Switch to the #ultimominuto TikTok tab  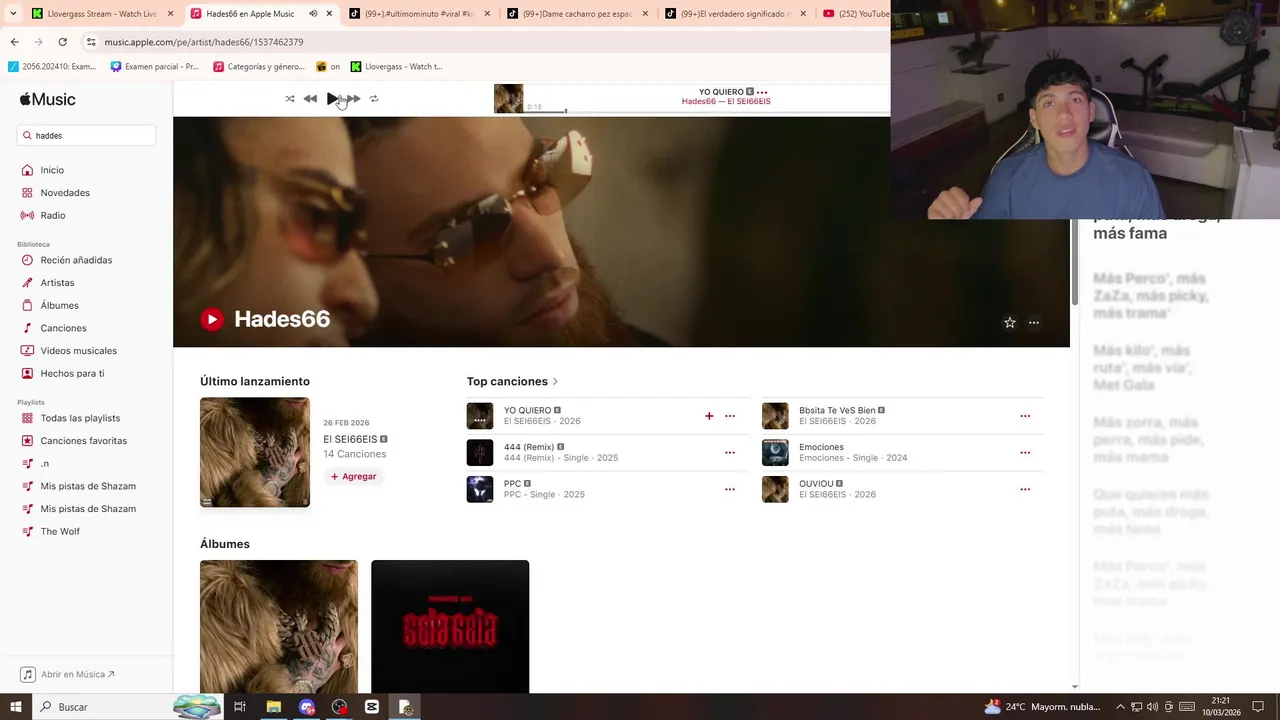click(419, 14)
